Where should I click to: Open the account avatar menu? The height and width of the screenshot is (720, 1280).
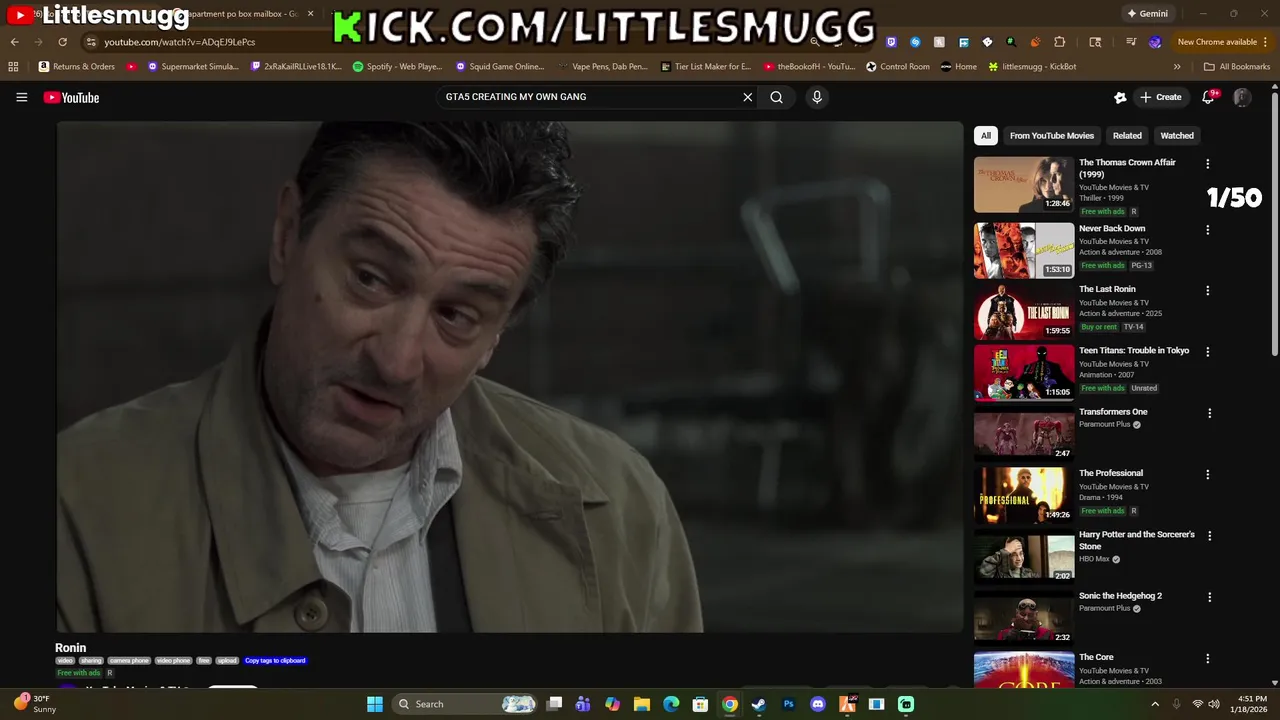pyautogui.click(x=1241, y=97)
